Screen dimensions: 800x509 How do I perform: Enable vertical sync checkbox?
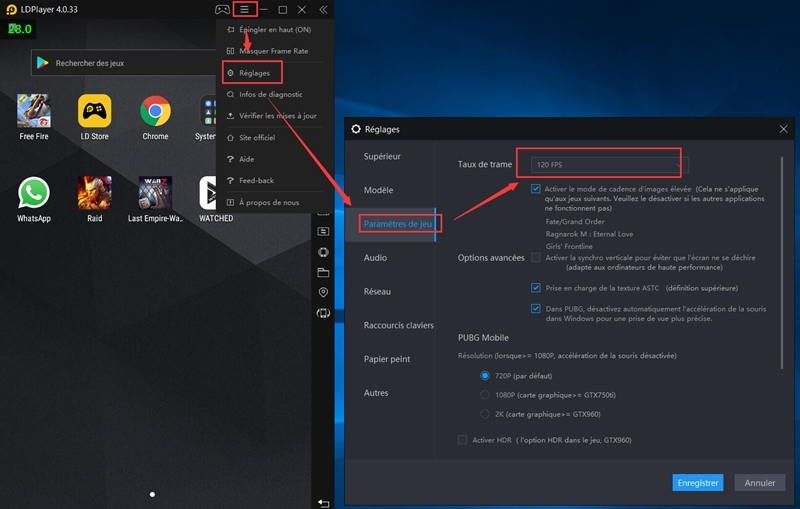point(535,258)
